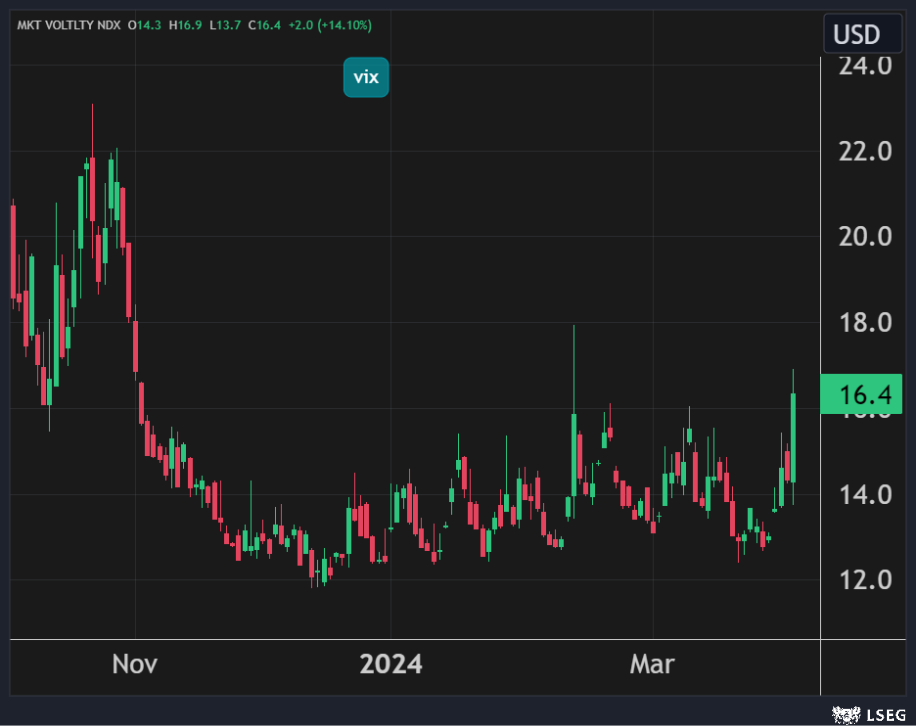Click the 22.0 price axis label

863,152
